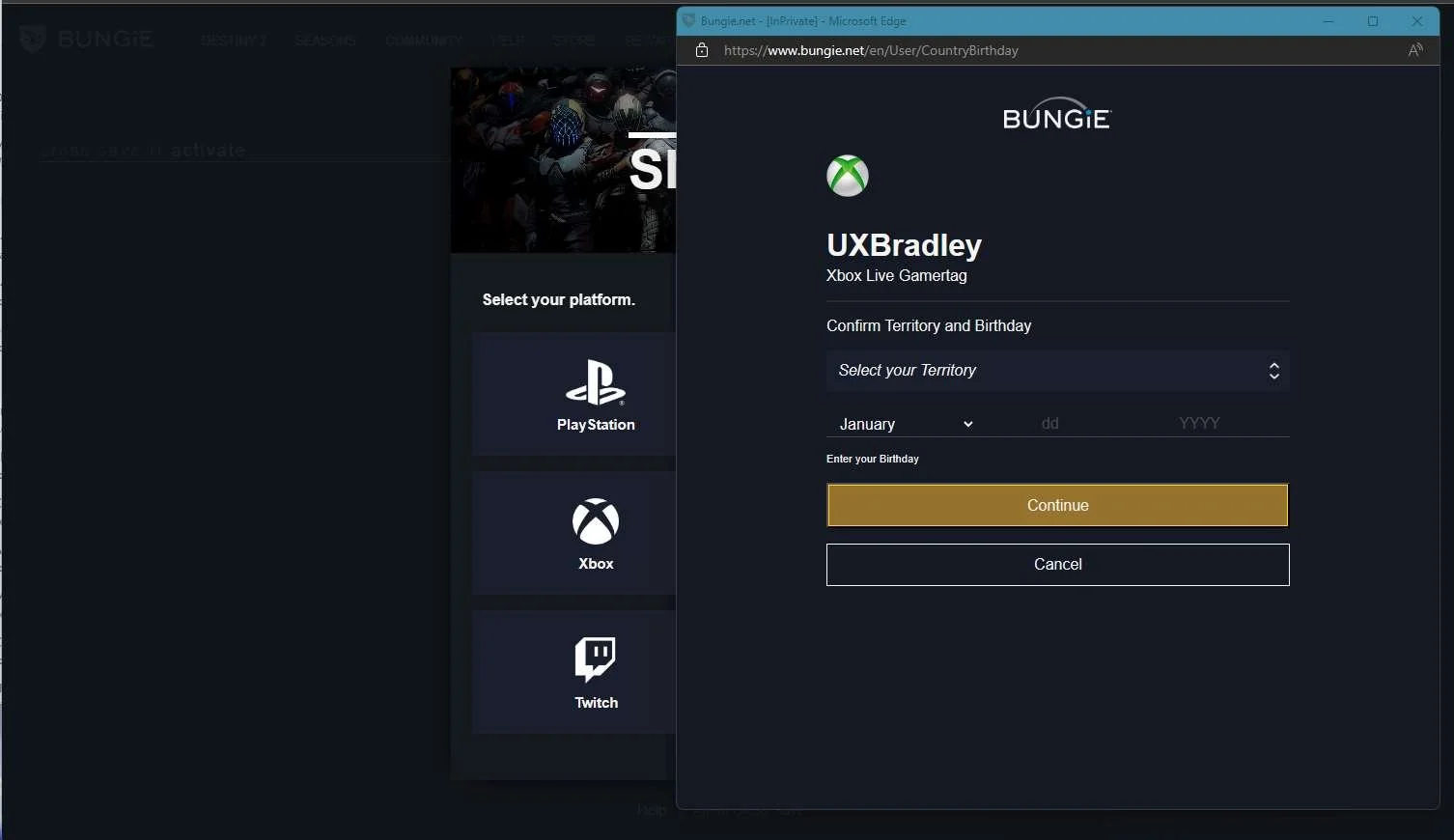1454x840 pixels.
Task: Open the DESTINY 2 menu in background page
Action: (233, 41)
